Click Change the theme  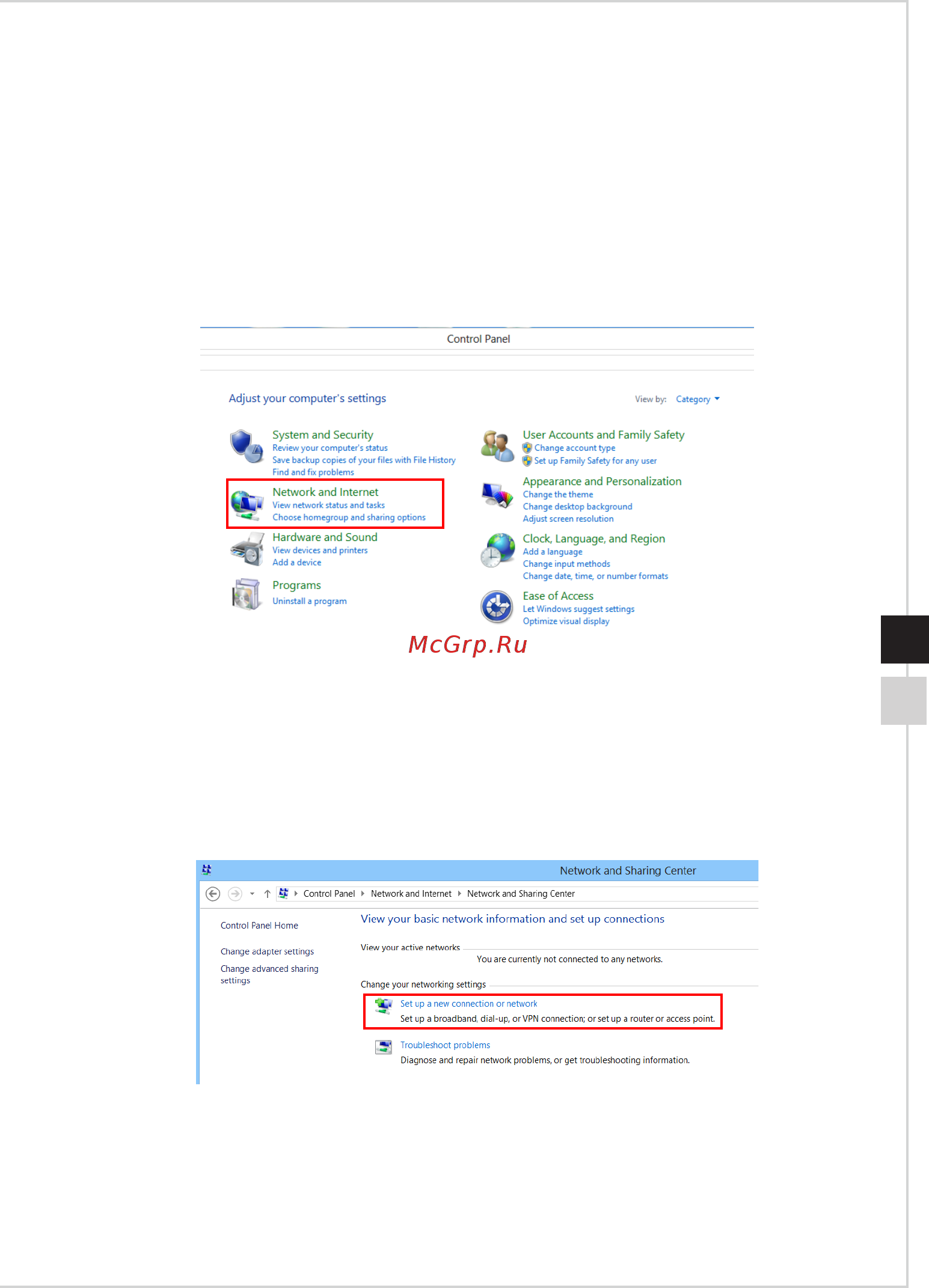(x=558, y=495)
